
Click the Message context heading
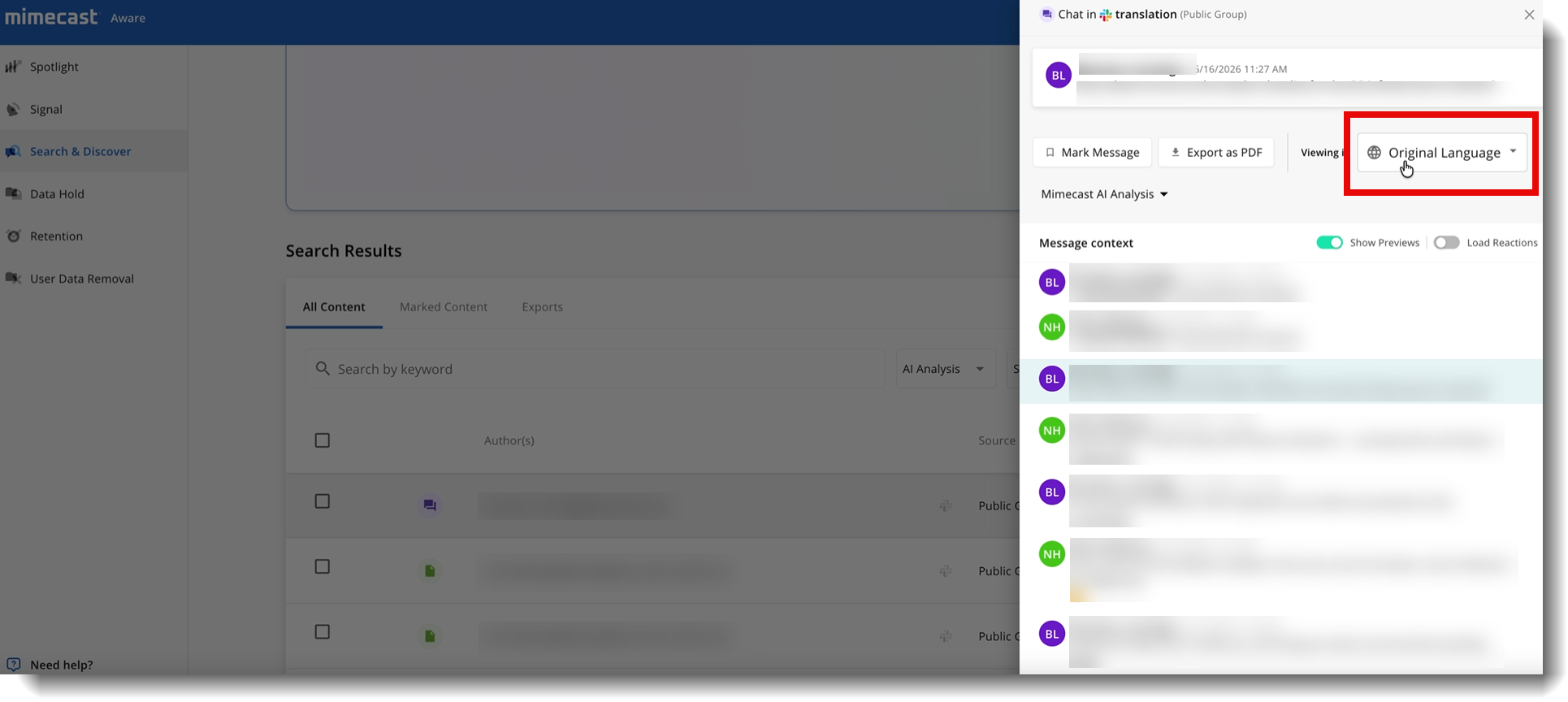1086,243
